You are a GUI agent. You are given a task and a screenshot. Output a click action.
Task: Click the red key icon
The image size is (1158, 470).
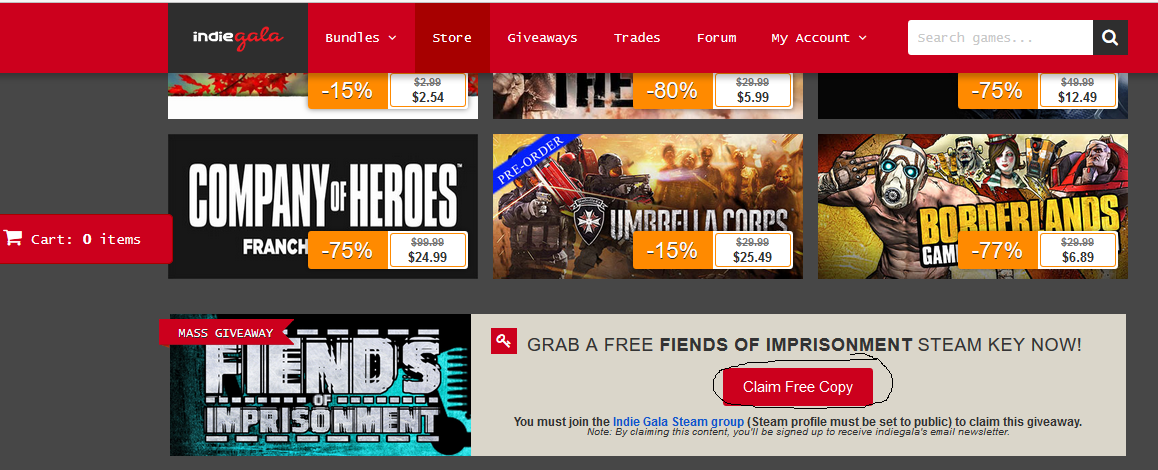coord(504,341)
